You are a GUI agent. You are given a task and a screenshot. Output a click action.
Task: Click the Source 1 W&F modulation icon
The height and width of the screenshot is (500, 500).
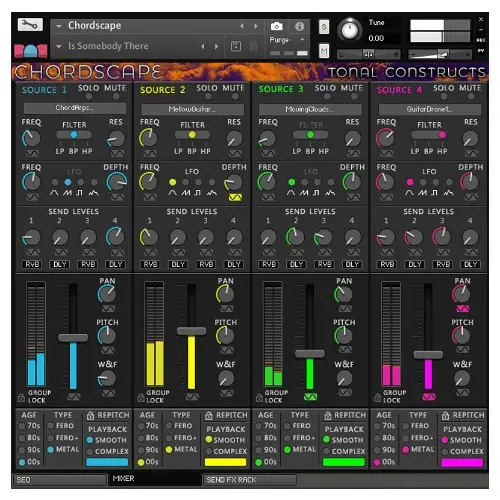[x=108, y=393]
